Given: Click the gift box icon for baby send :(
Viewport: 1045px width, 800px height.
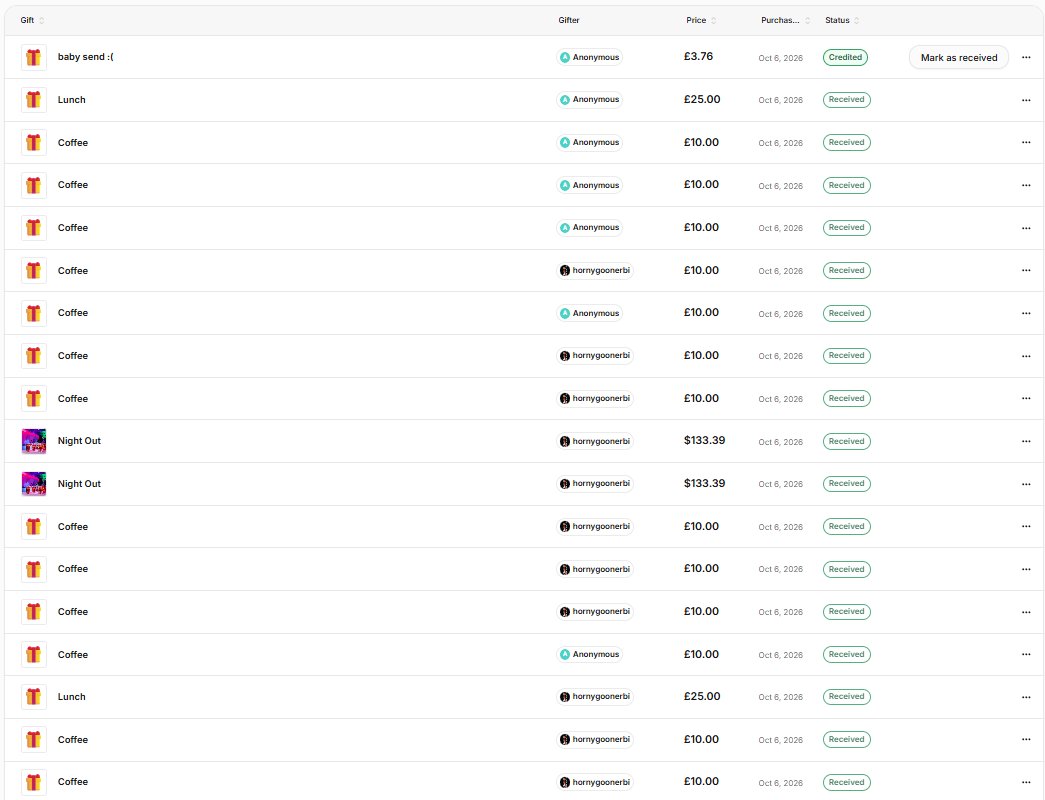Looking at the screenshot, I should (34, 57).
